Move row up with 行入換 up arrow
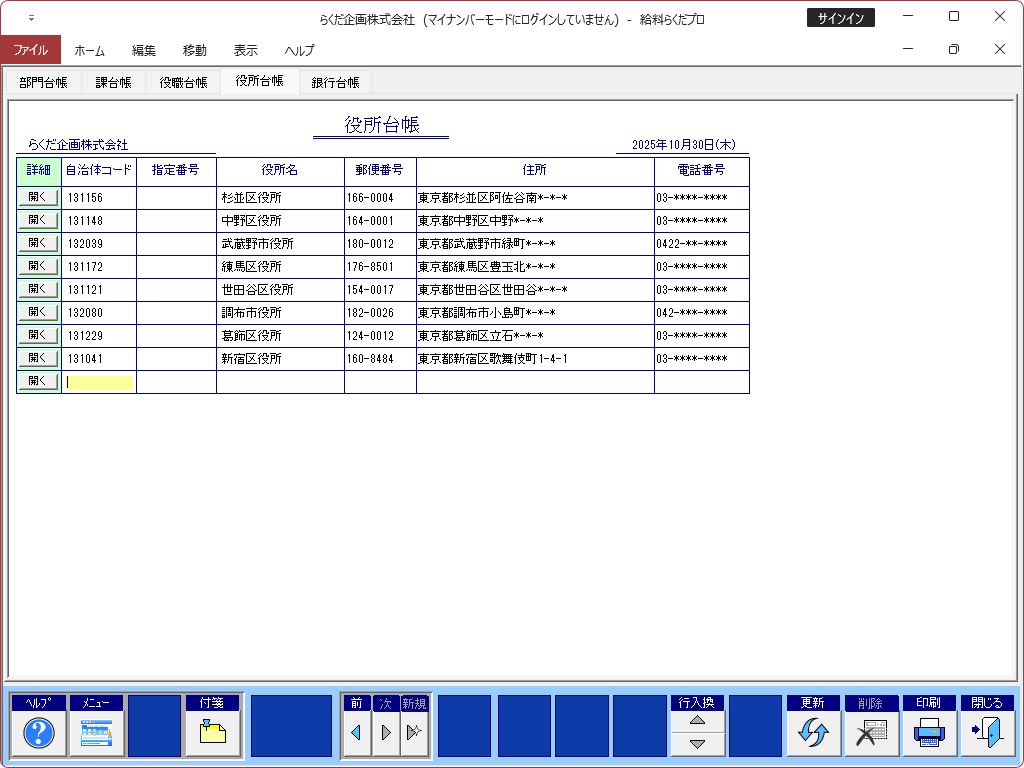The height and width of the screenshot is (768, 1024). point(698,721)
